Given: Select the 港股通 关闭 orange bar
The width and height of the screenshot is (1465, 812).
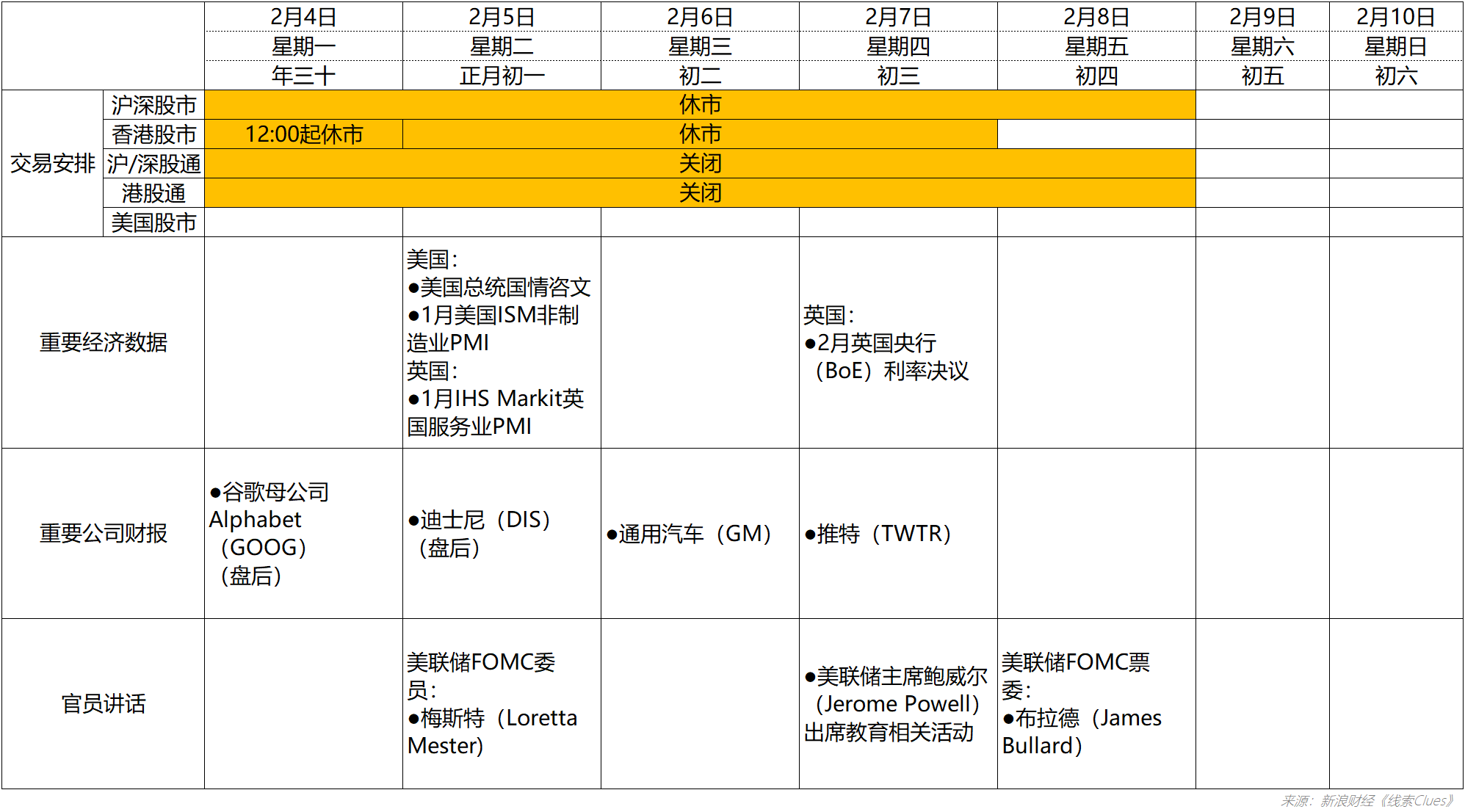Looking at the screenshot, I should [x=700, y=193].
